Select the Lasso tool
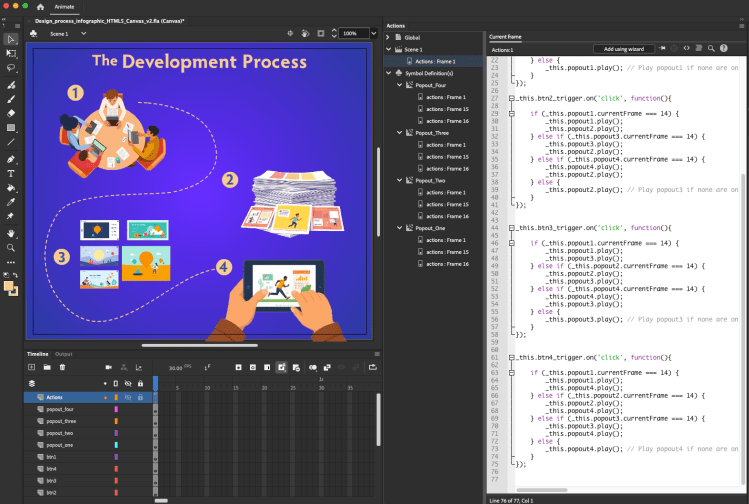 [x=11, y=68]
